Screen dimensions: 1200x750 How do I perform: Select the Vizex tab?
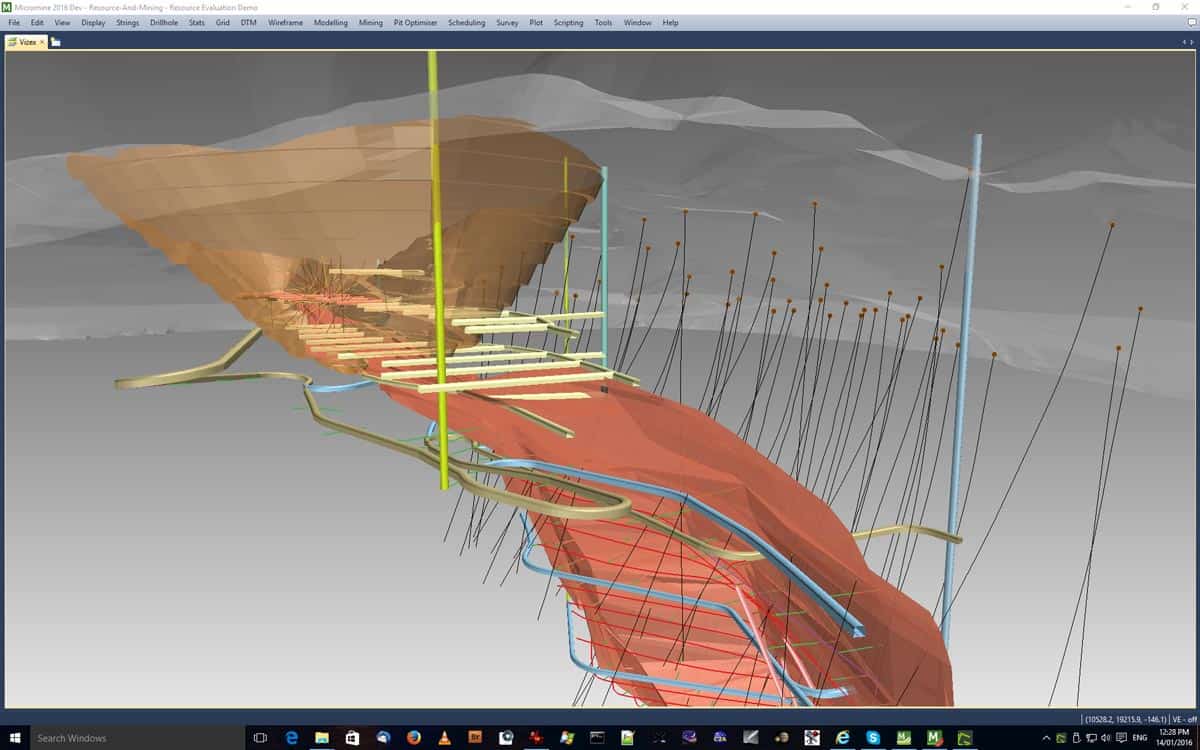pos(27,42)
